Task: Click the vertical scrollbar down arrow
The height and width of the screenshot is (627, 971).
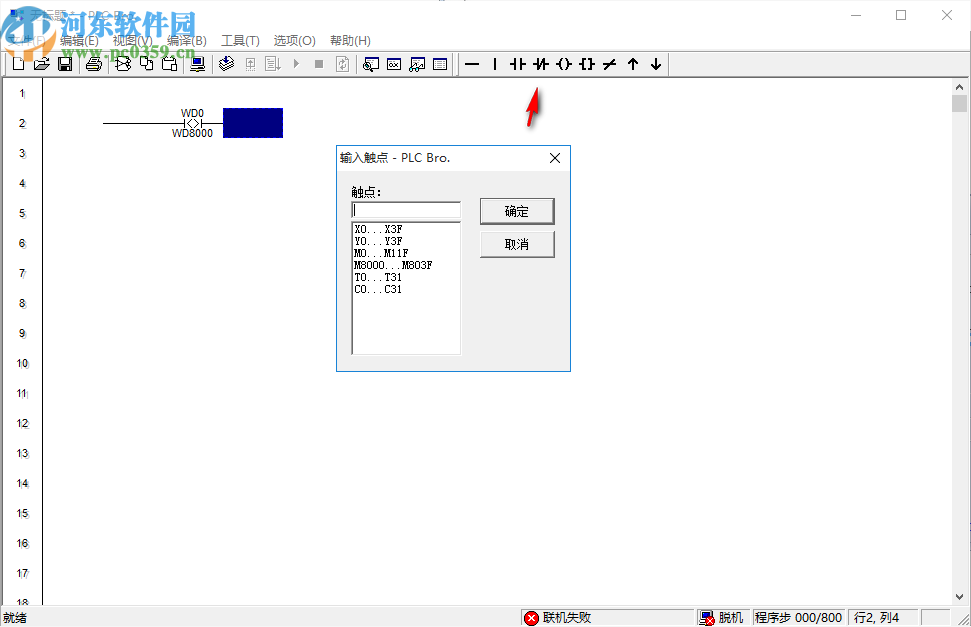Action: point(959,597)
